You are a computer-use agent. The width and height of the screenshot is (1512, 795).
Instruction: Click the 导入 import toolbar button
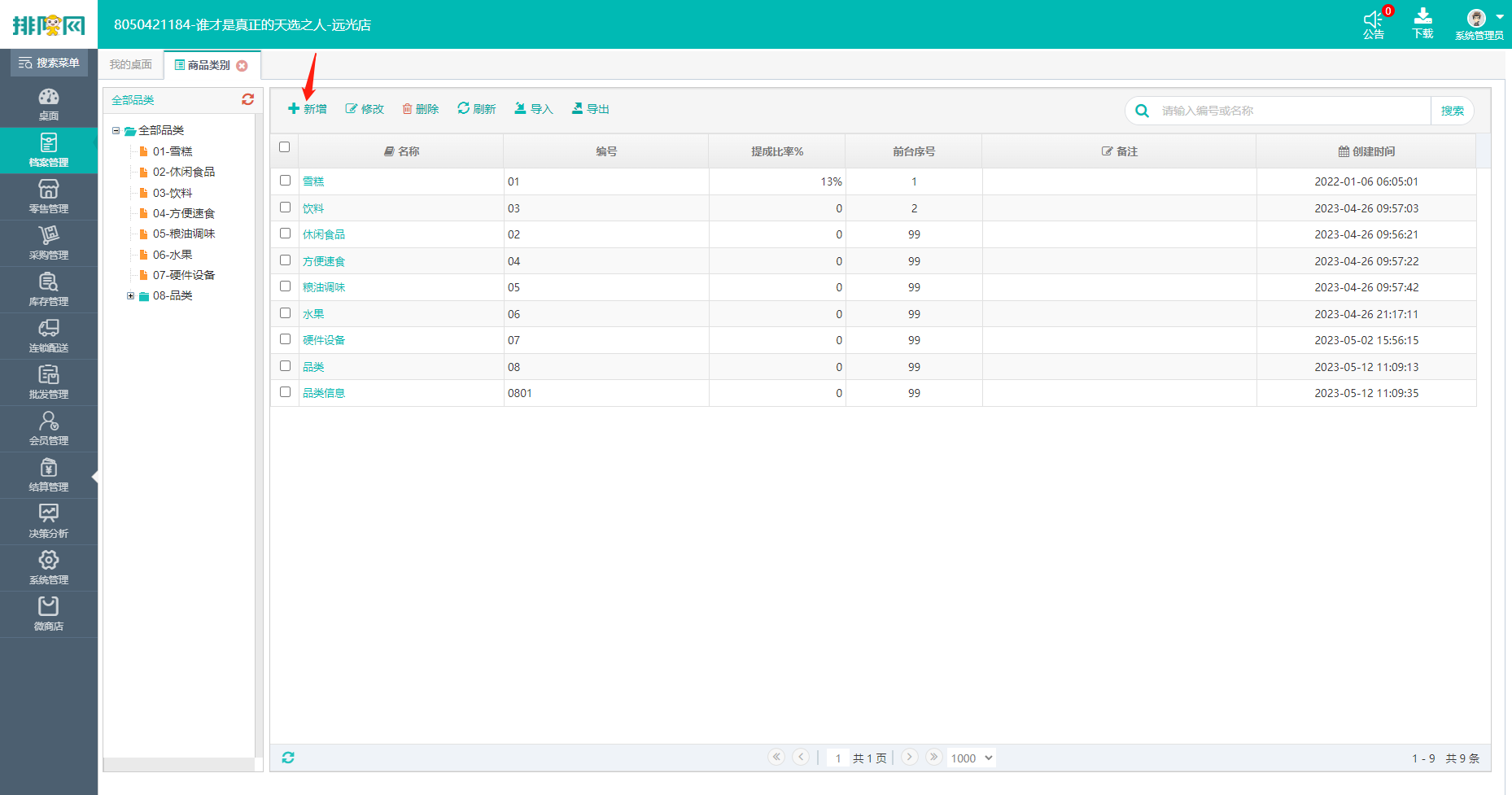[x=534, y=109]
